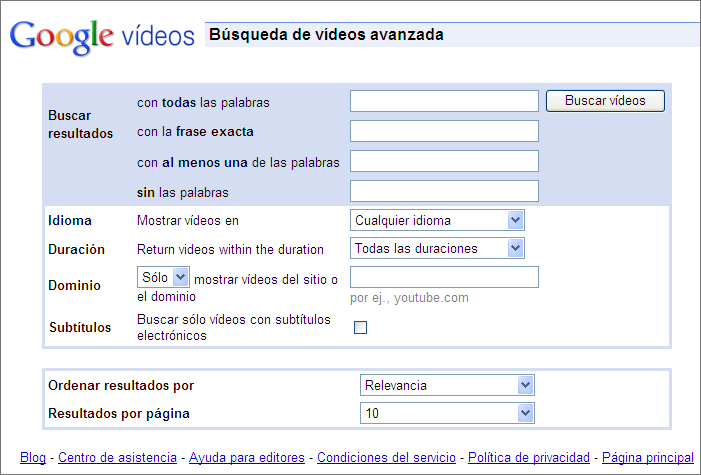Viewport: 701px width, 475px height.
Task: Focus the domain input field
Action: [444, 277]
